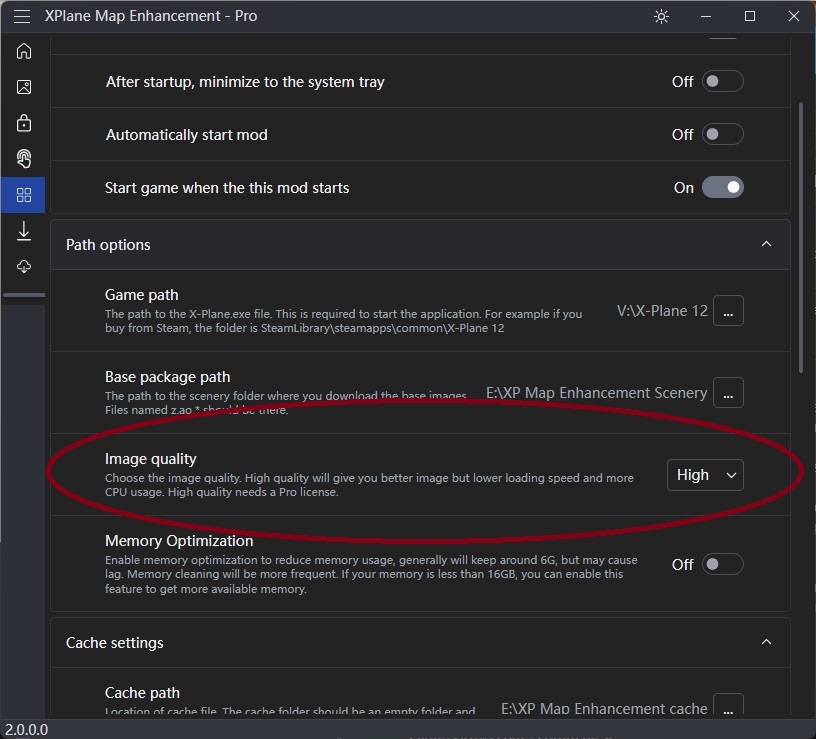Collapse the Path options section

click(766, 244)
